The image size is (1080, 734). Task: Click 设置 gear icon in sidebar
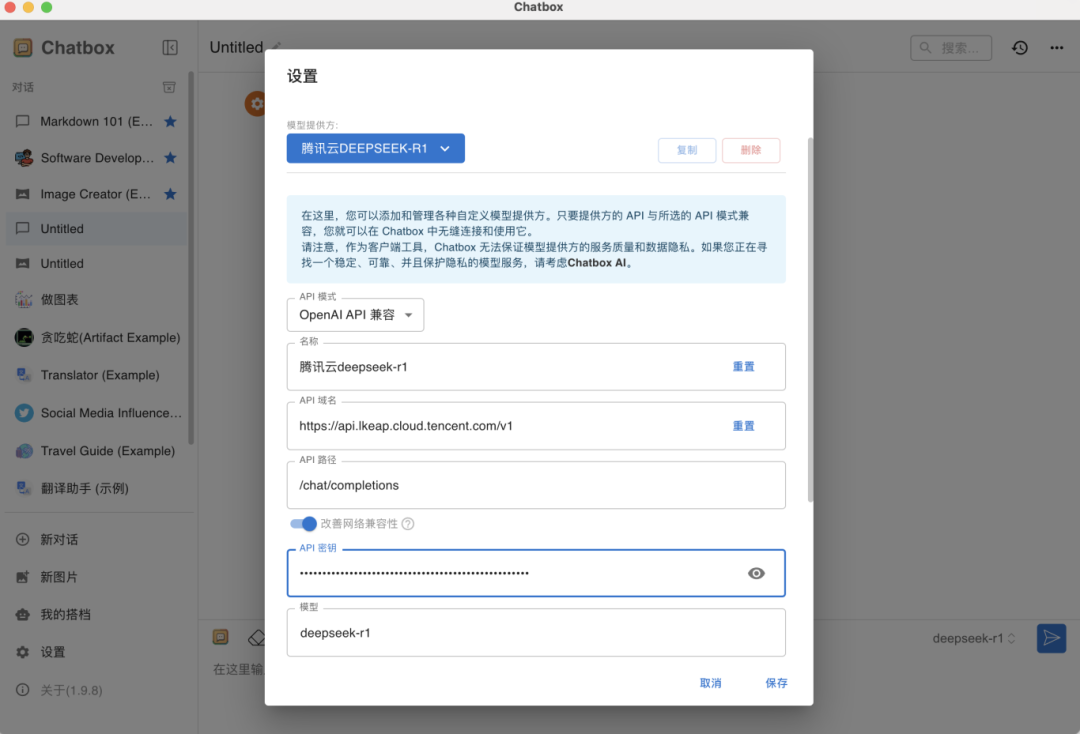23,652
